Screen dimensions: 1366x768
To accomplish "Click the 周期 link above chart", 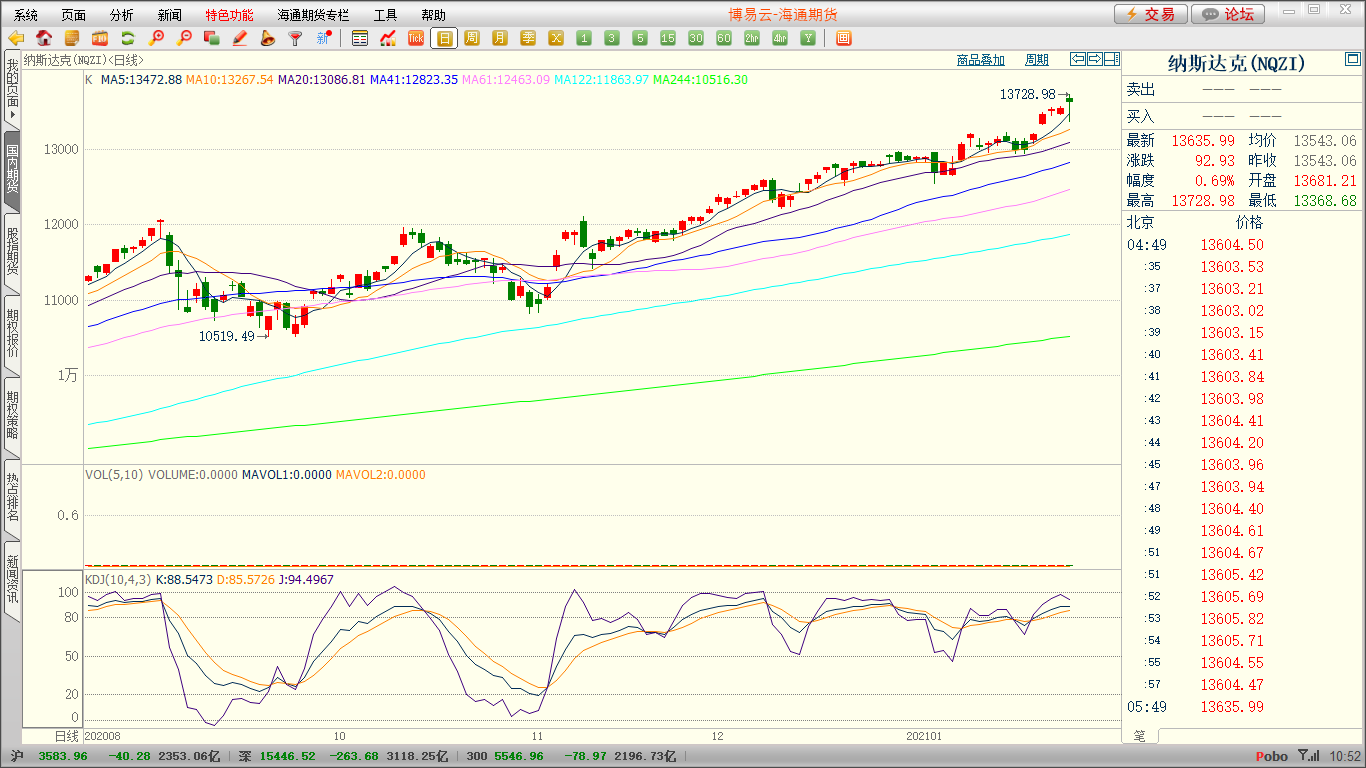I will [1037, 60].
